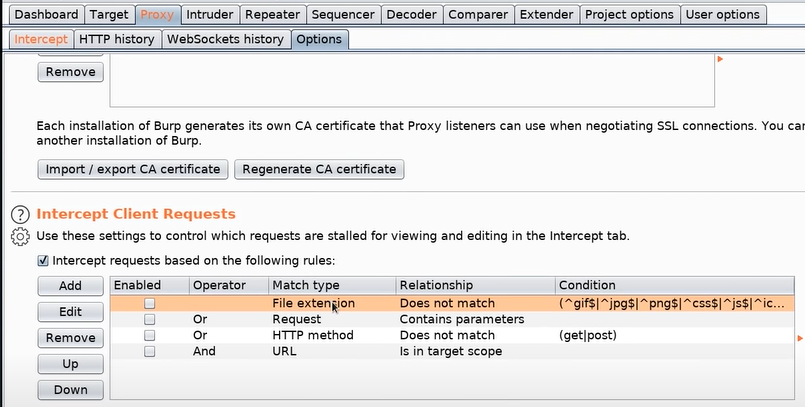The width and height of the screenshot is (805, 407).
Task: Switch to the Dashboard tab
Action: pyautogui.click(x=46, y=14)
